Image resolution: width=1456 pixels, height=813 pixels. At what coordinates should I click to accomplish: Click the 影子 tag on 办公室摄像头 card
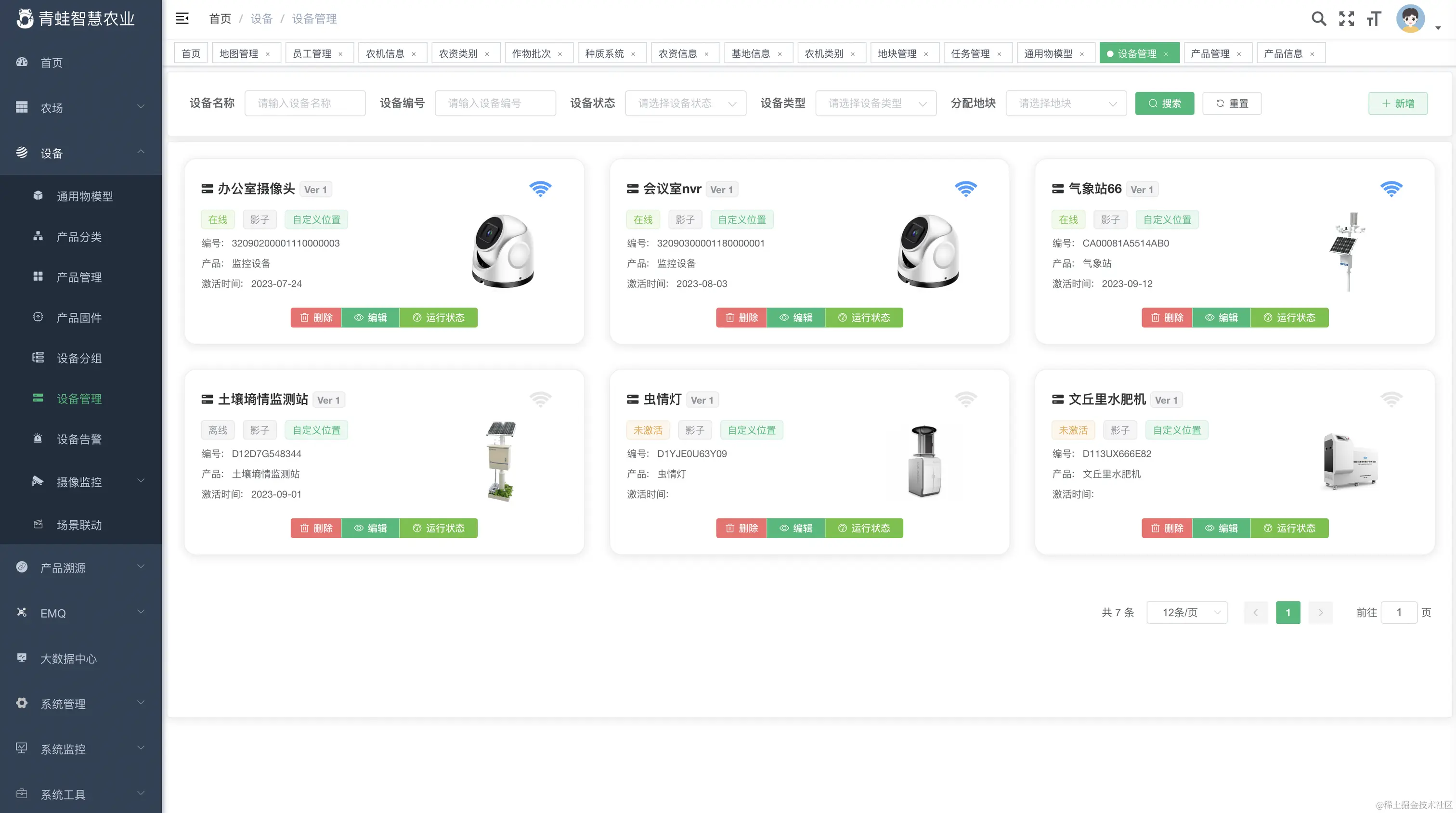[260, 219]
